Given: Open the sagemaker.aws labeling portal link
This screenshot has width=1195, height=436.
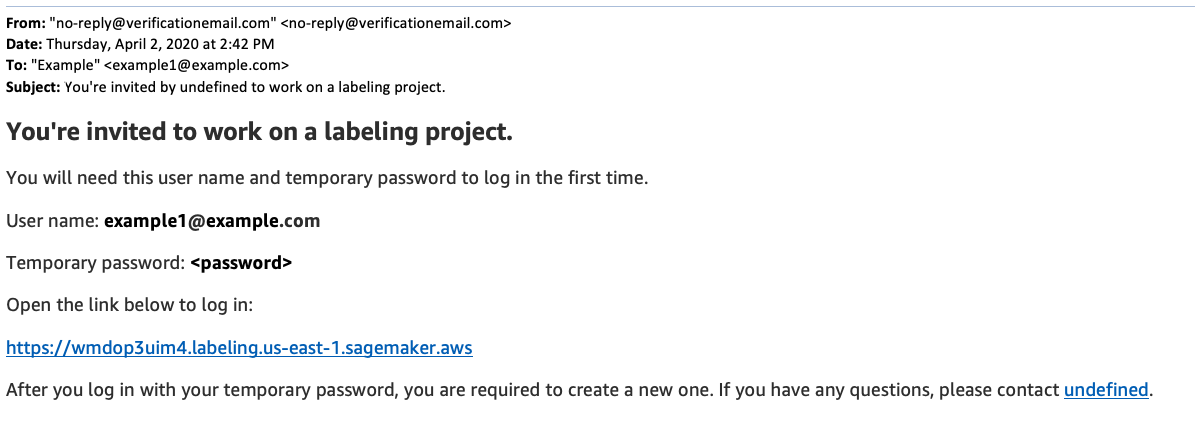Looking at the screenshot, I should tap(239, 348).
